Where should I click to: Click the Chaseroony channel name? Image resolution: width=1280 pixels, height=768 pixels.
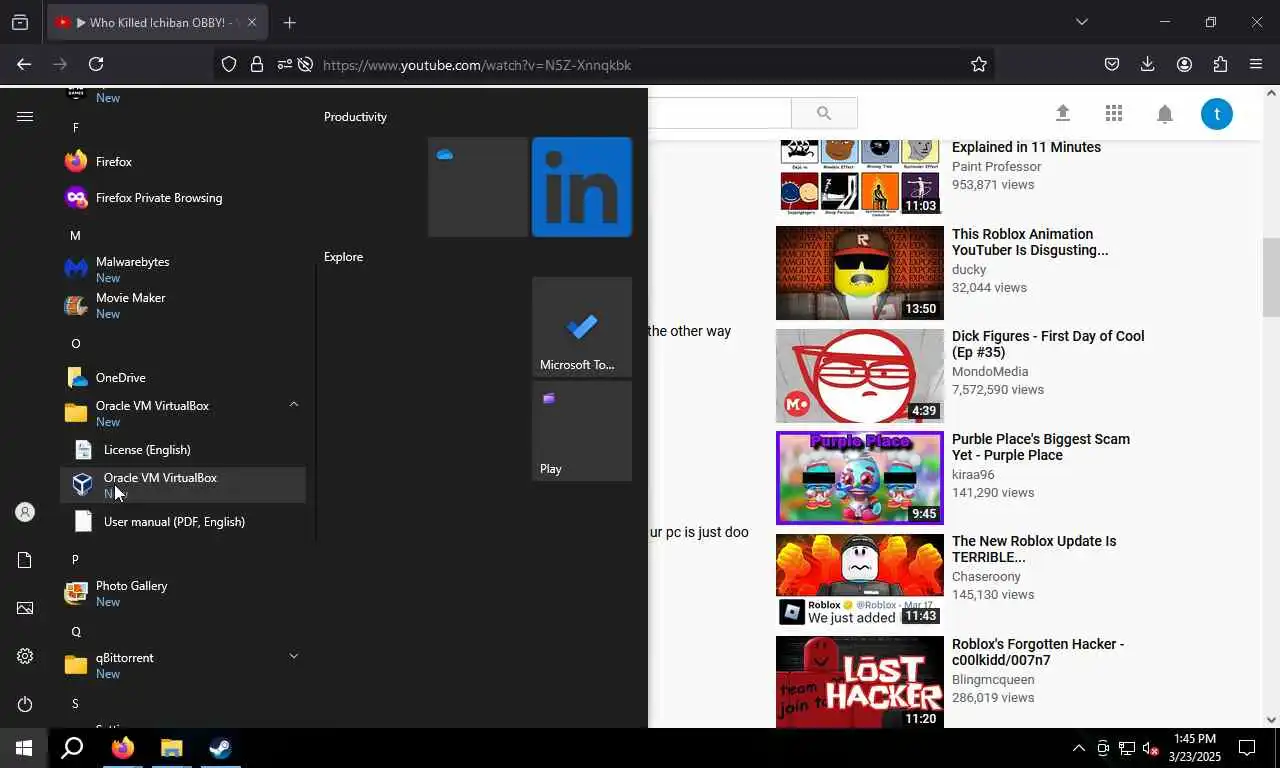tap(986, 576)
